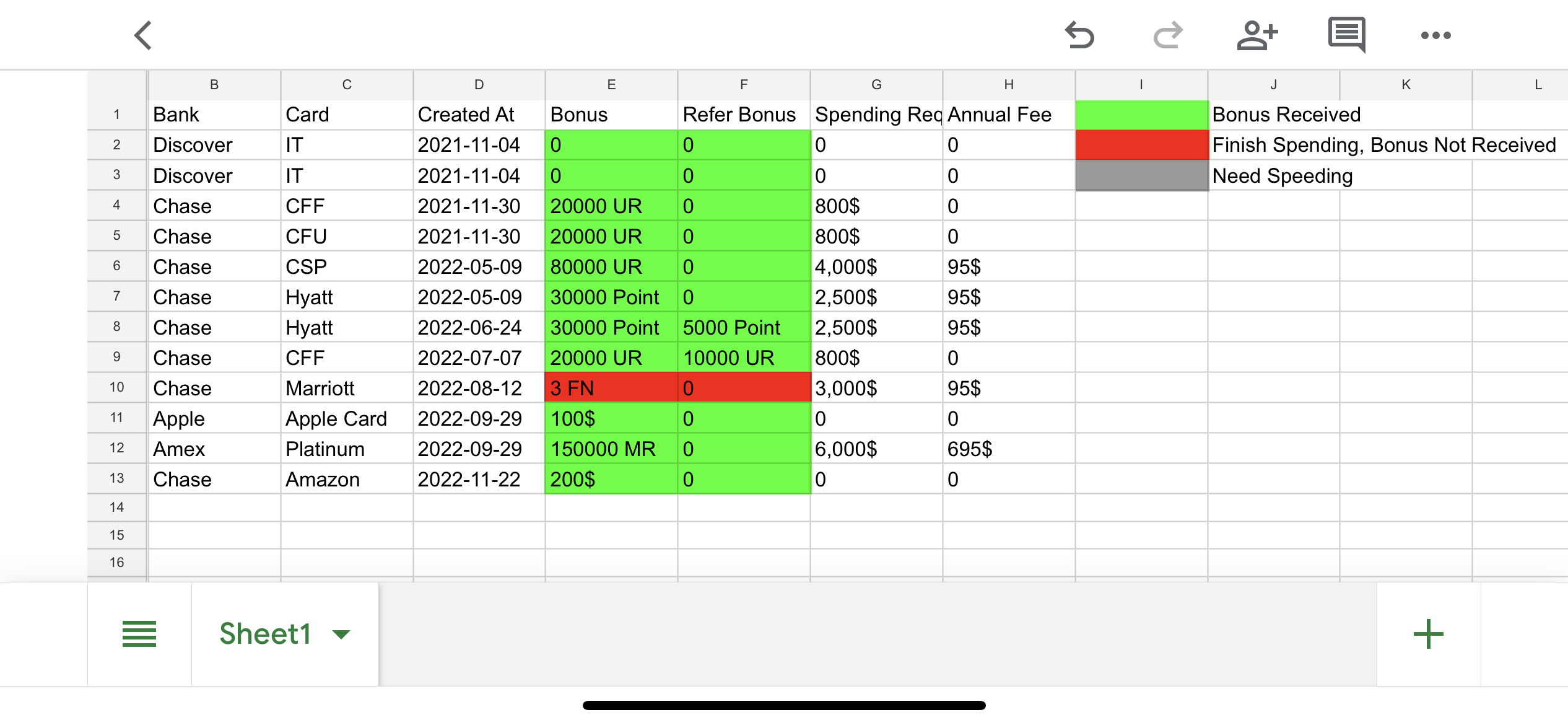Select 'Apple' bank cell in row 11
1568x725 pixels.
[x=214, y=418]
